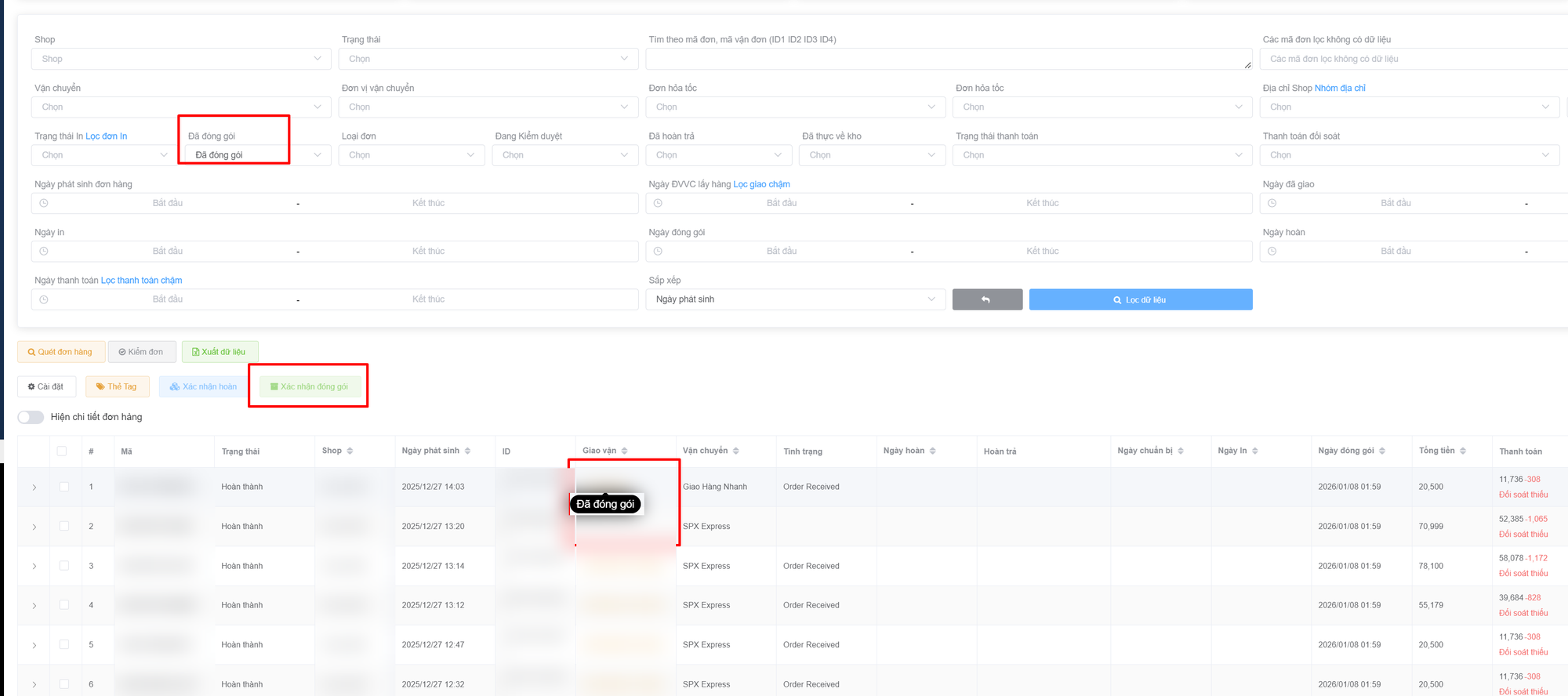Viewport: 1568px width, 696px height.
Task: Tick the checkbox for order row 4
Action: pyautogui.click(x=64, y=605)
